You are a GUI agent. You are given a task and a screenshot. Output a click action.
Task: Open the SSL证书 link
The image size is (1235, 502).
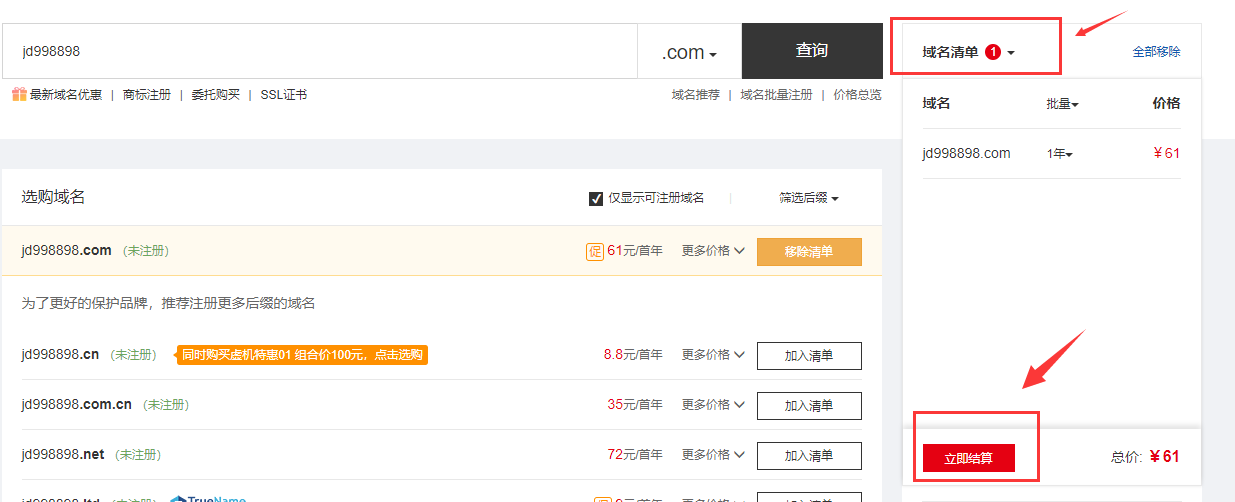click(x=283, y=95)
